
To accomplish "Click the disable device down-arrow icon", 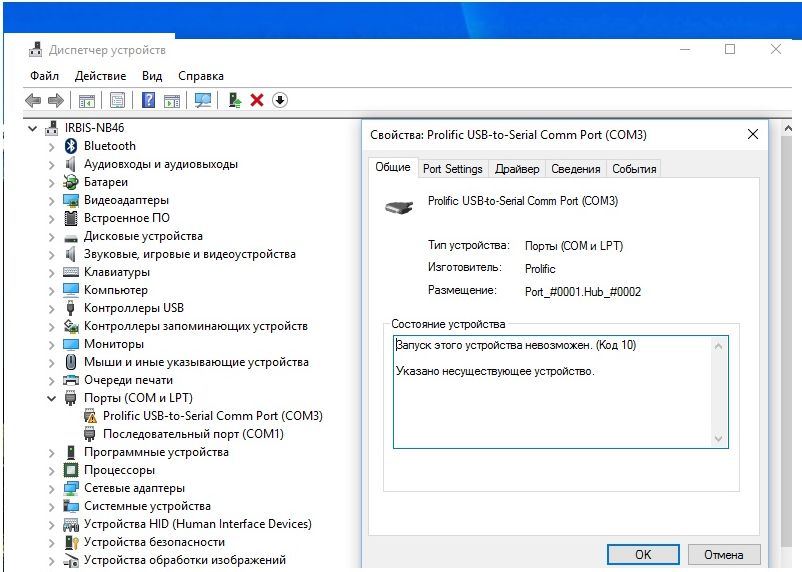I will [x=280, y=100].
